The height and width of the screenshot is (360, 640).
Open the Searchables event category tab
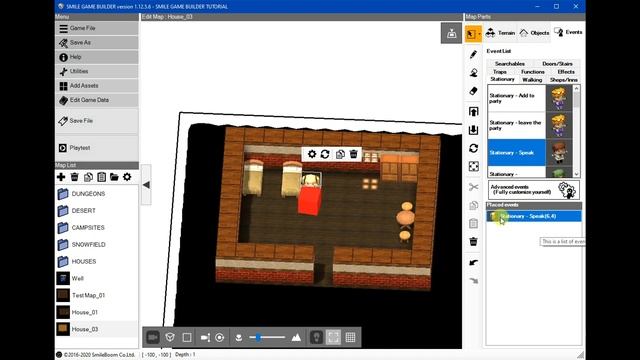coord(509,64)
